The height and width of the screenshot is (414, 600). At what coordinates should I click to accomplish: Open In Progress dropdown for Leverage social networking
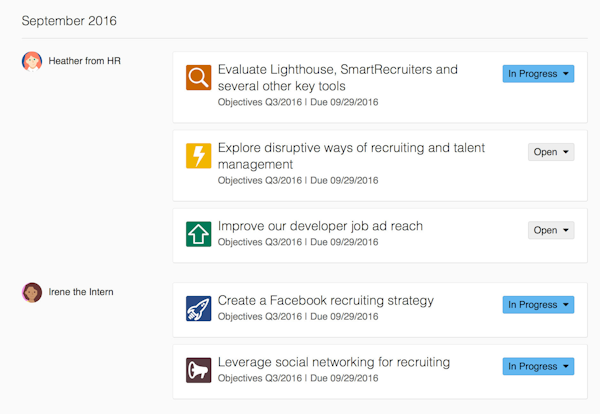[x=538, y=366]
